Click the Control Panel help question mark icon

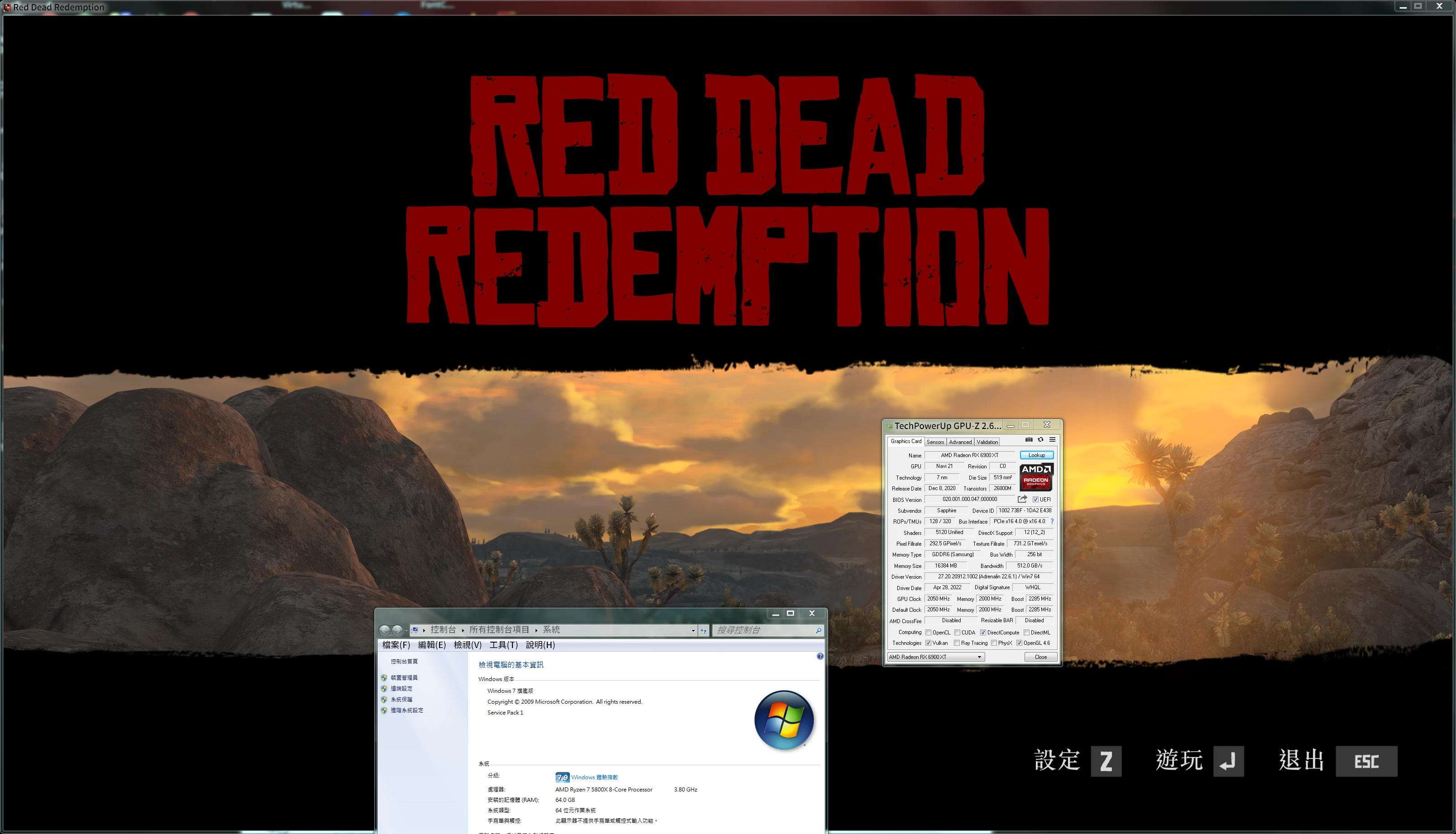point(819,657)
